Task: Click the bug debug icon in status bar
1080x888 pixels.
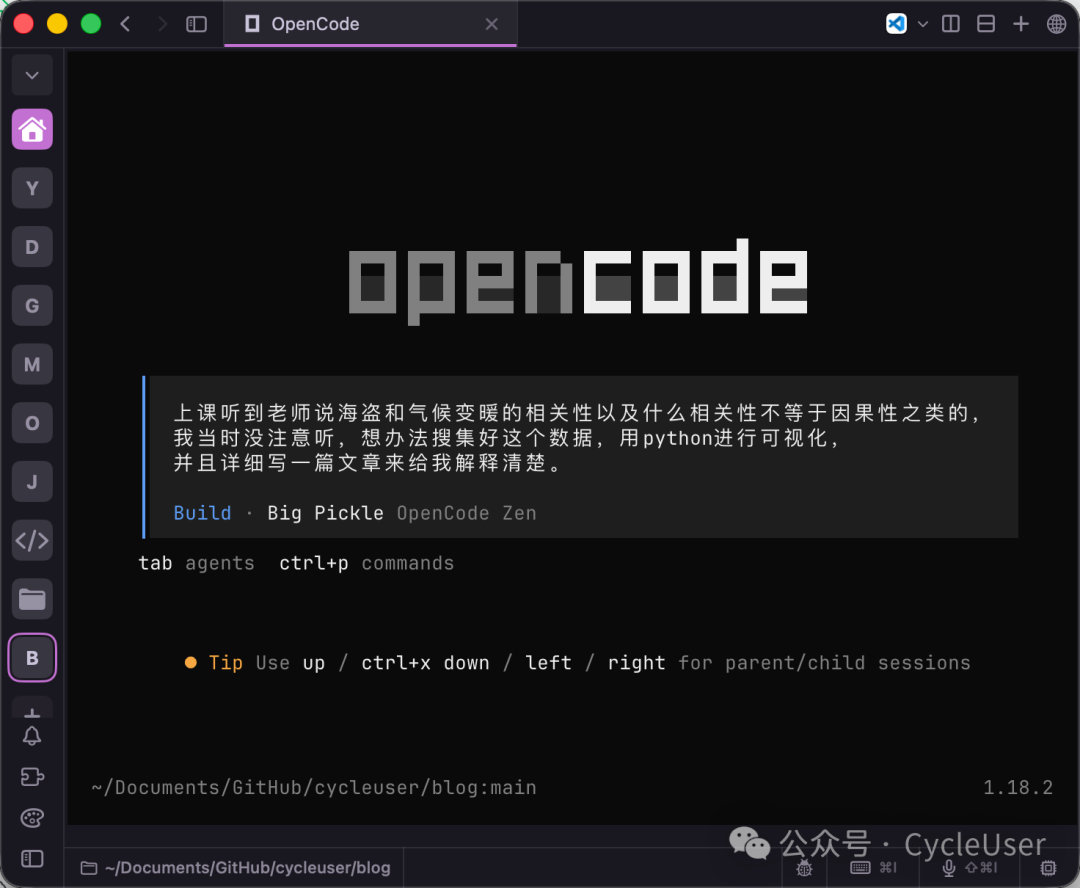Action: point(804,868)
